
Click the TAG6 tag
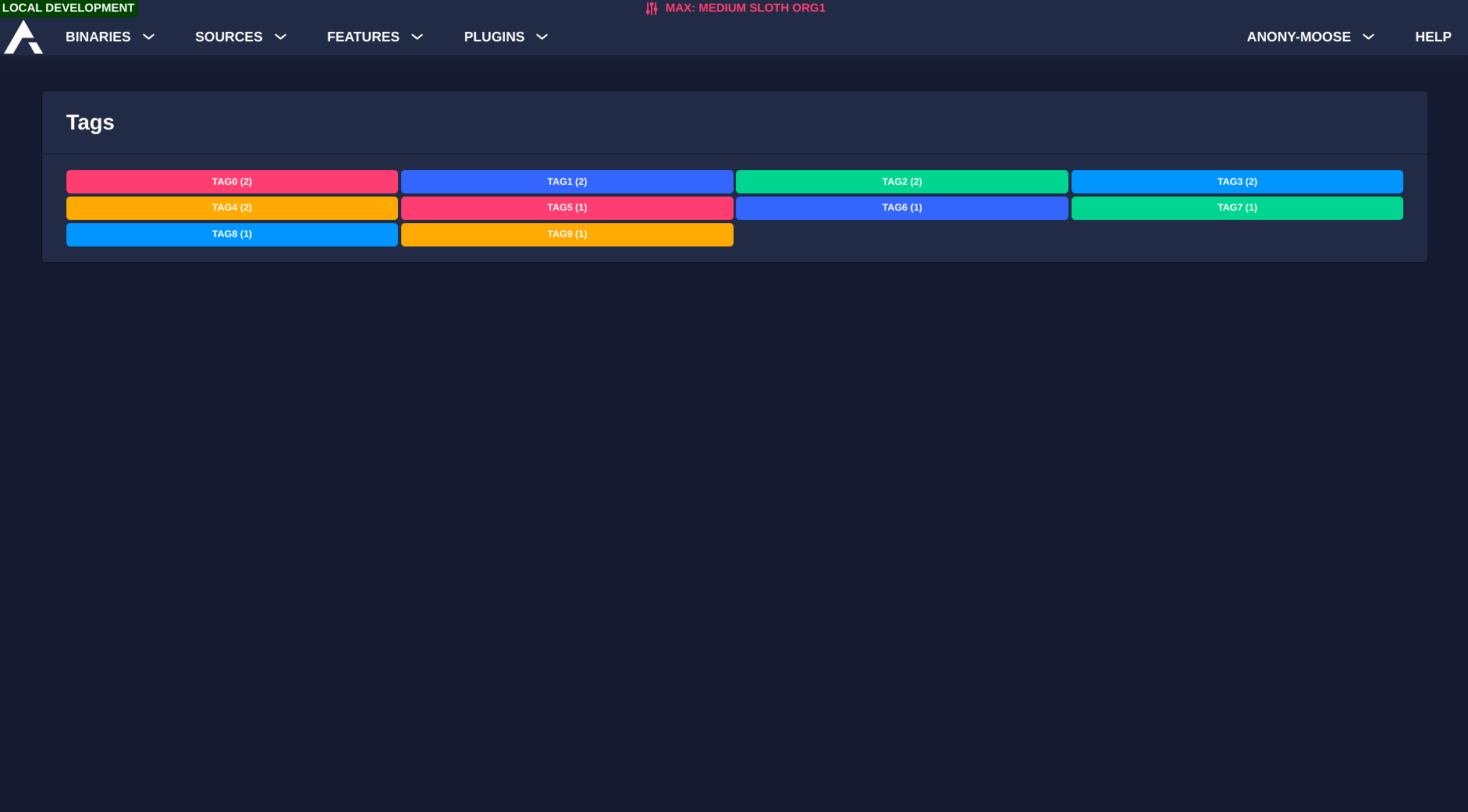[901, 207]
